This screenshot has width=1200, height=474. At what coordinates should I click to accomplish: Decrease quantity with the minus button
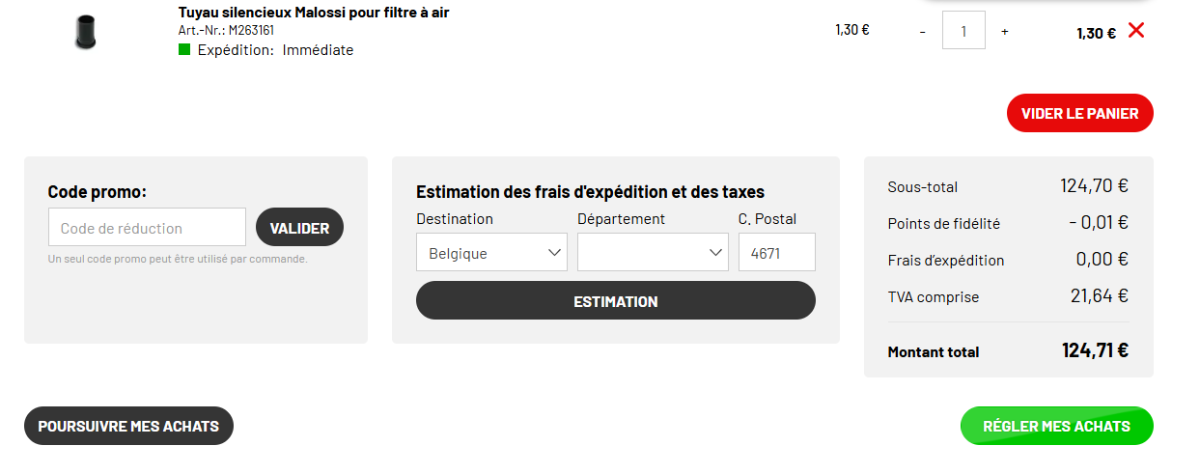click(922, 32)
